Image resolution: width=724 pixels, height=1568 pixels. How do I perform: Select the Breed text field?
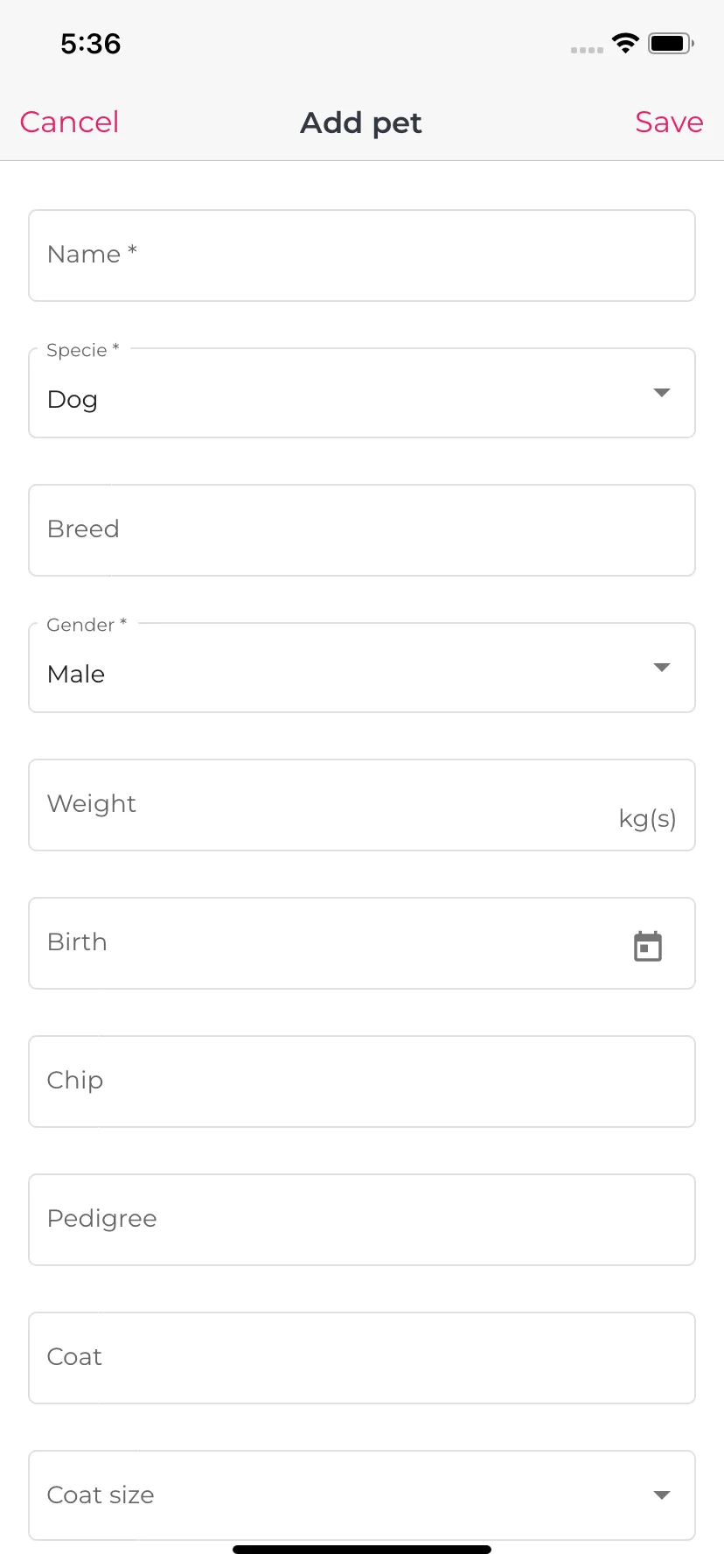click(362, 530)
